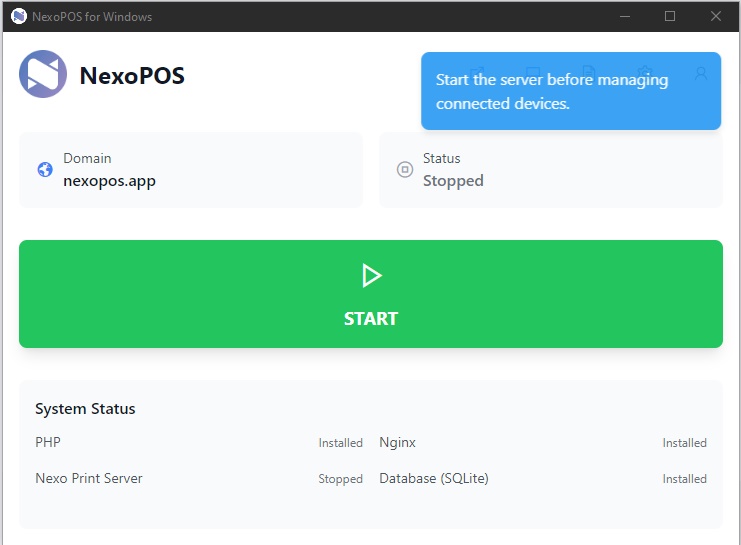Click the 'Status' label in the card

click(x=441, y=158)
